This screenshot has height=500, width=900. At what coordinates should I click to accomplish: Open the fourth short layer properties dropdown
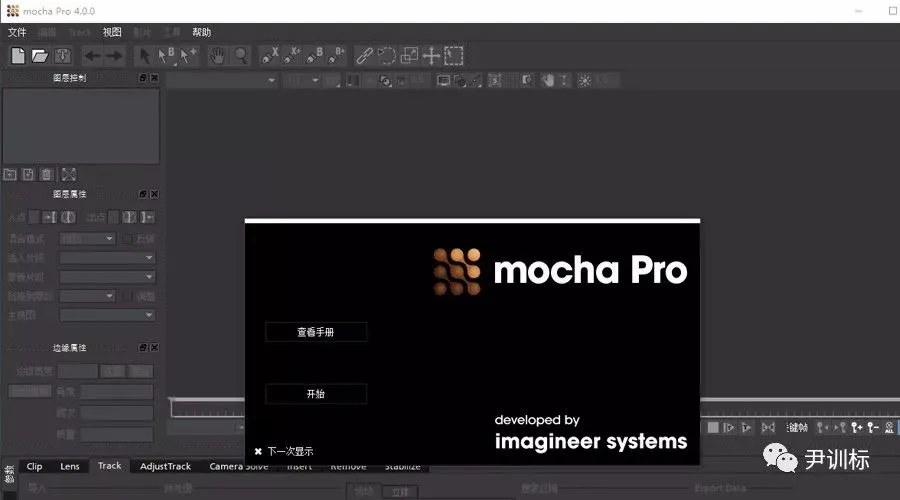[x=88, y=296]
